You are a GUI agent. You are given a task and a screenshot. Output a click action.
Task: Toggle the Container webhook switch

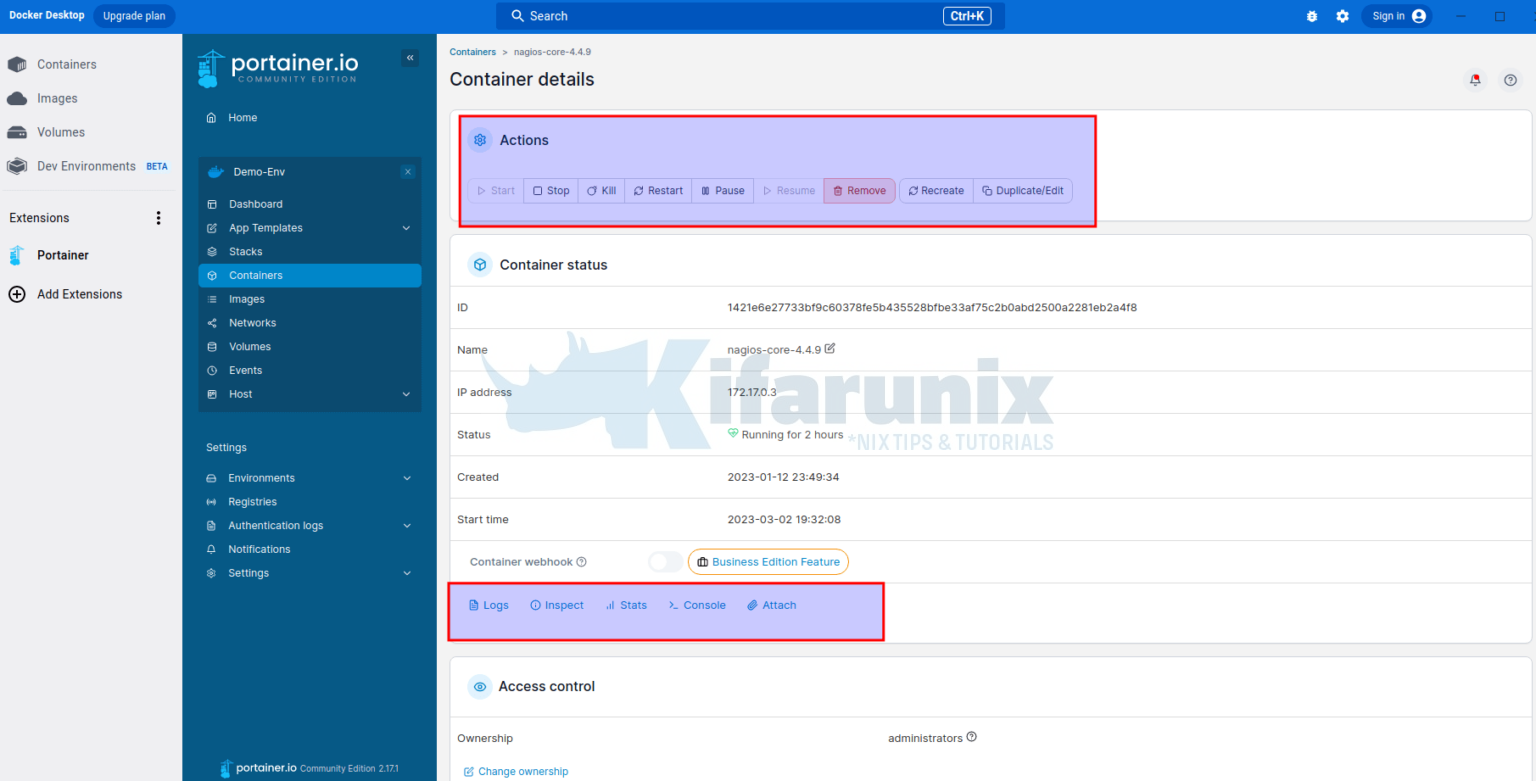(x=665, y=562)
